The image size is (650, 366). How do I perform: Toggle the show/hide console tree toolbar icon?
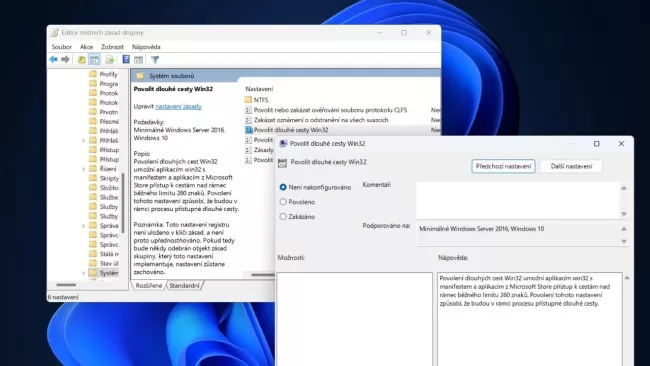pos(95,60)
